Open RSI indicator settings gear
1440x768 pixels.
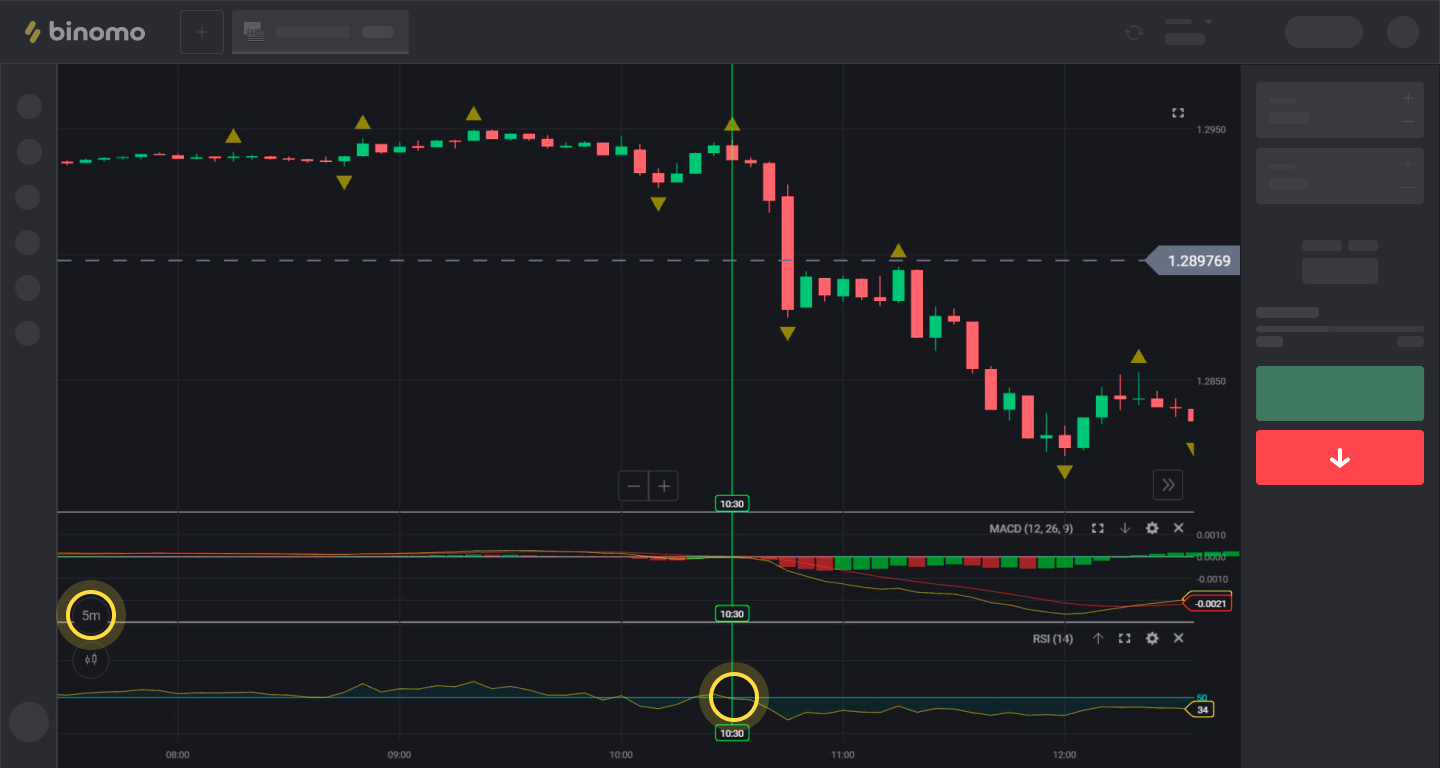(1152, 638)
